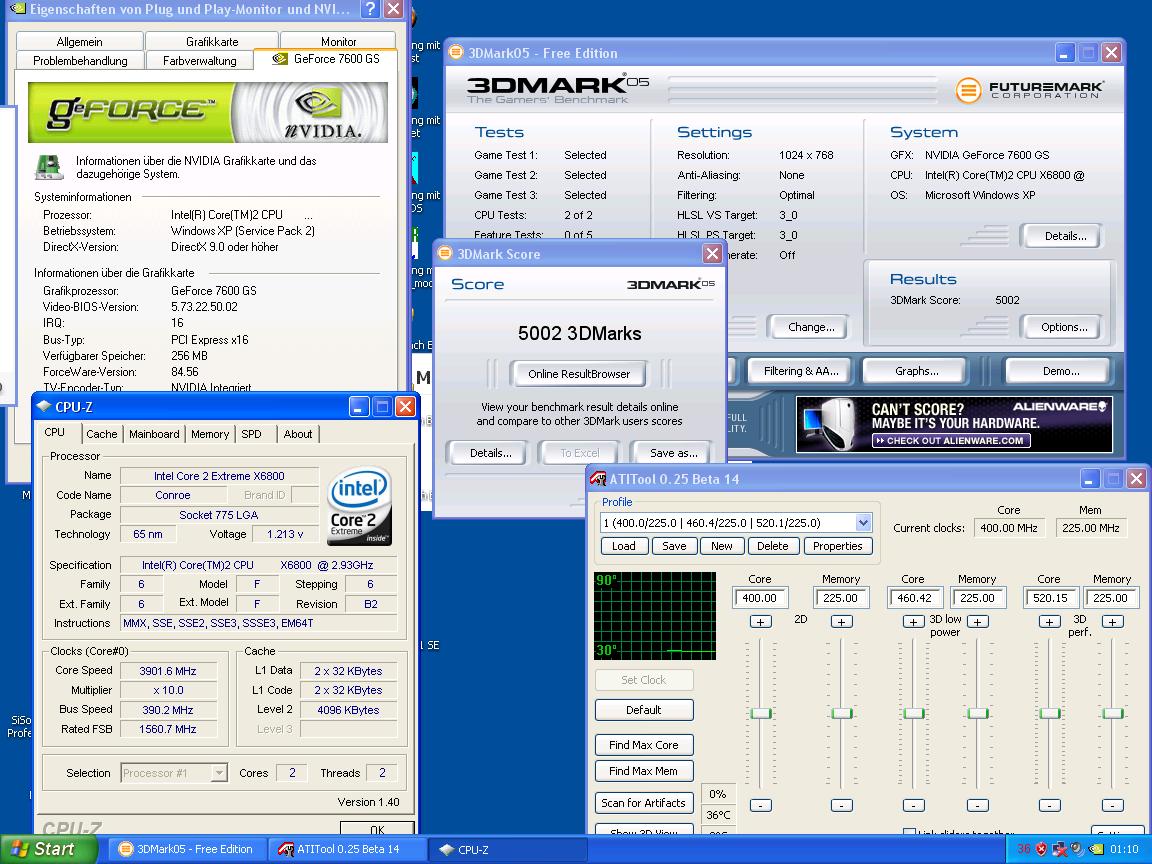Increase 3D perf Core clock with plus button
Screen dimensions: 1152x864
(x=1049, y=622)
